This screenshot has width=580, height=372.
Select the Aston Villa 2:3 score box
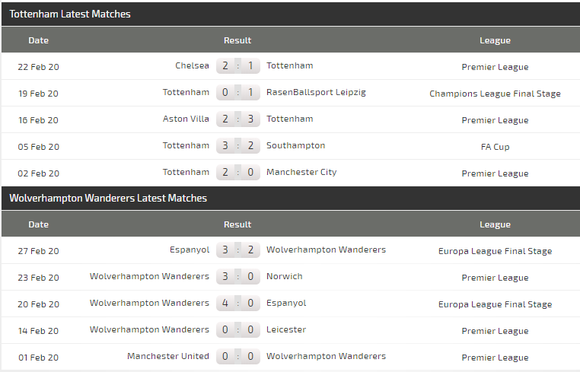[238, 119]
